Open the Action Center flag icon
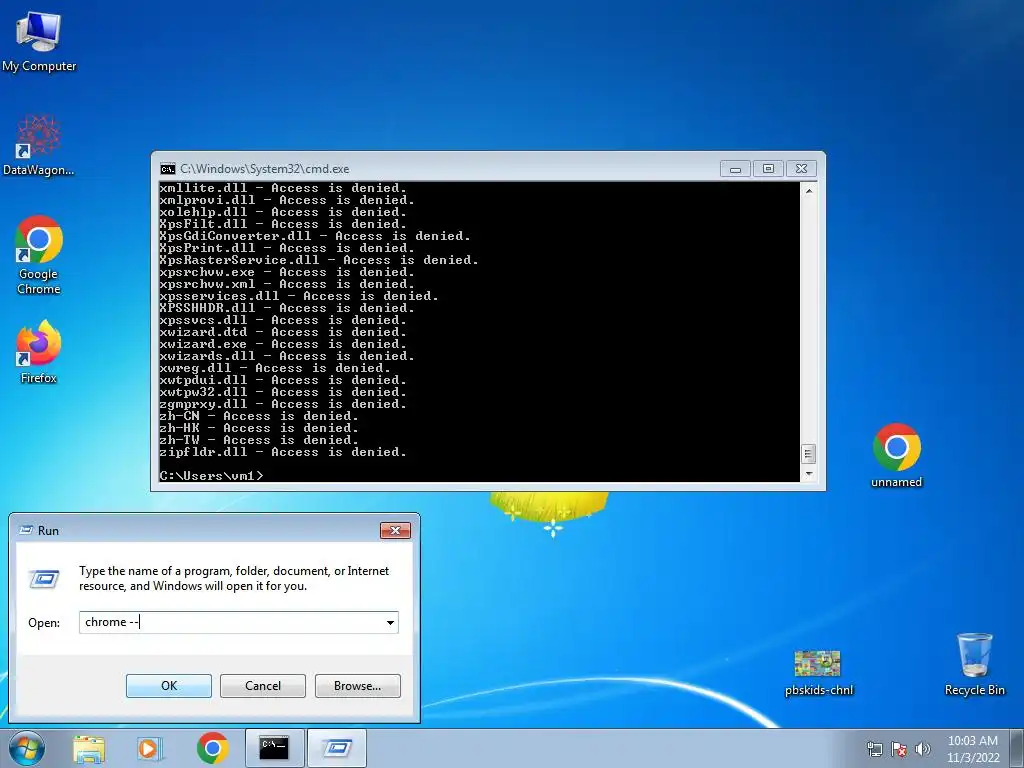This screenshot has height=768, width=1024. click(899, 749)
